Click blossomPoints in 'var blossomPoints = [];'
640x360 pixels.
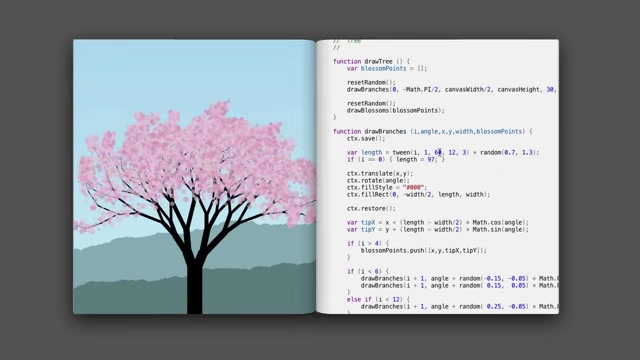click(x=384, y=69)
